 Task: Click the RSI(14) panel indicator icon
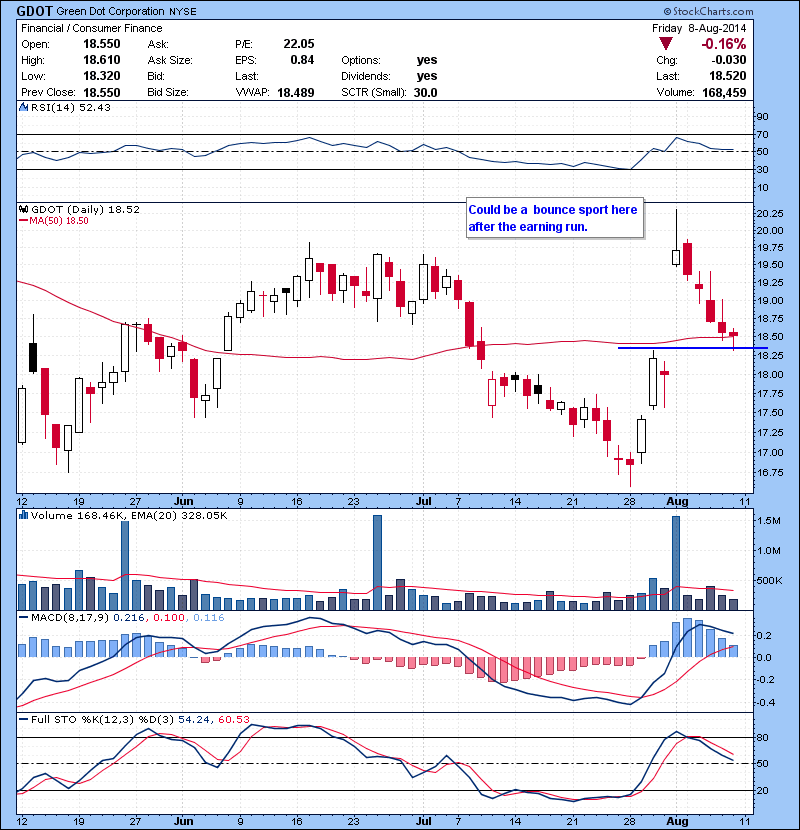coord(23,107)
